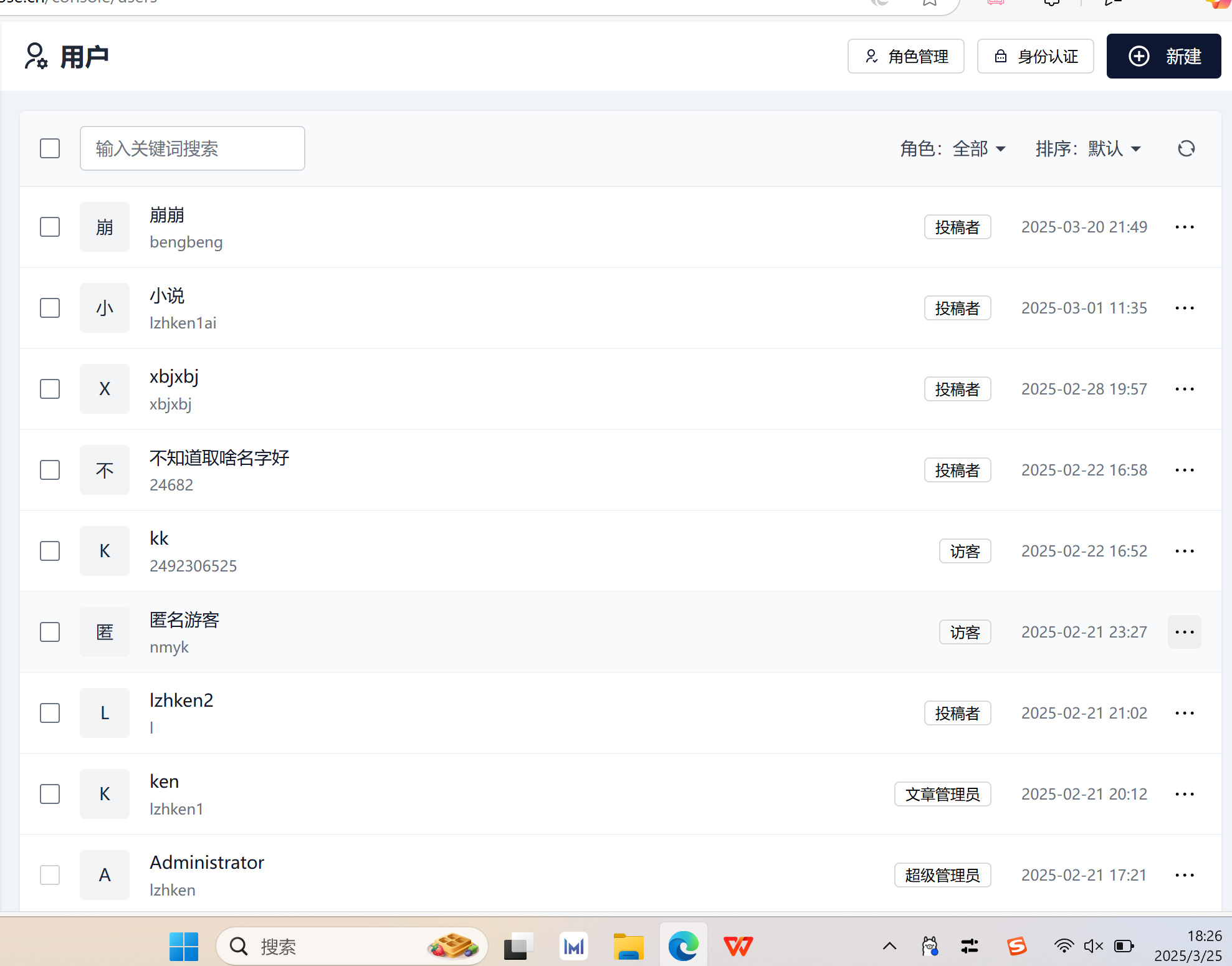Open the Wi-Fi network settings icon

point(1064,947)
